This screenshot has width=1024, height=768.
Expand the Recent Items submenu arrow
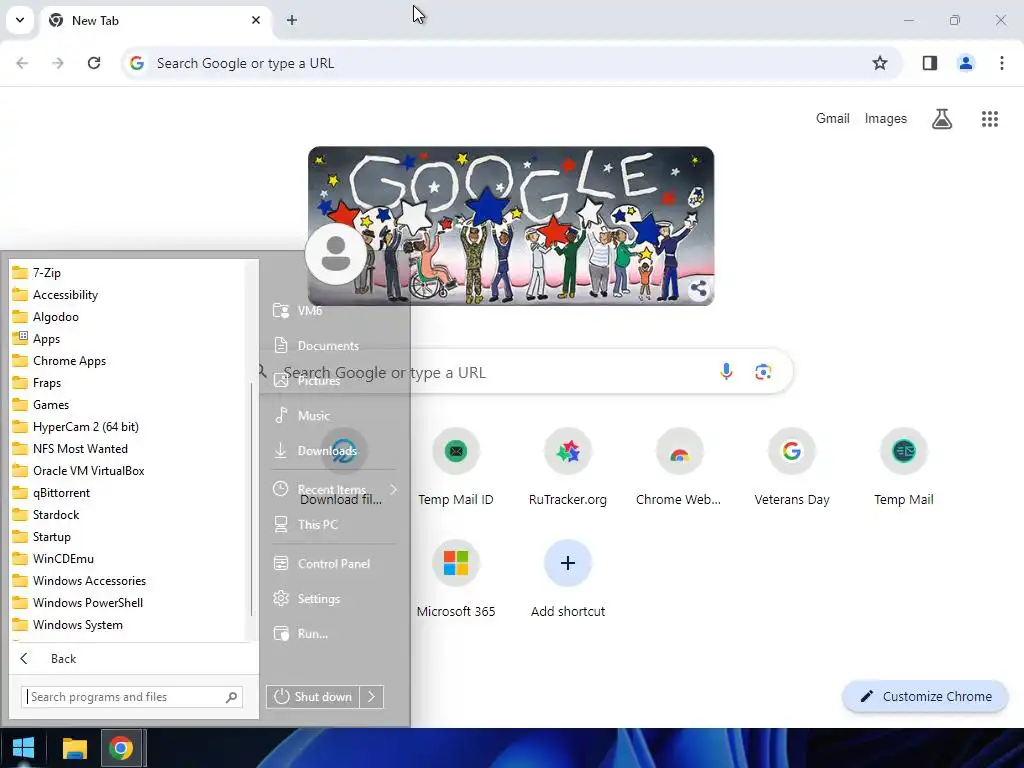click(393, 489)
